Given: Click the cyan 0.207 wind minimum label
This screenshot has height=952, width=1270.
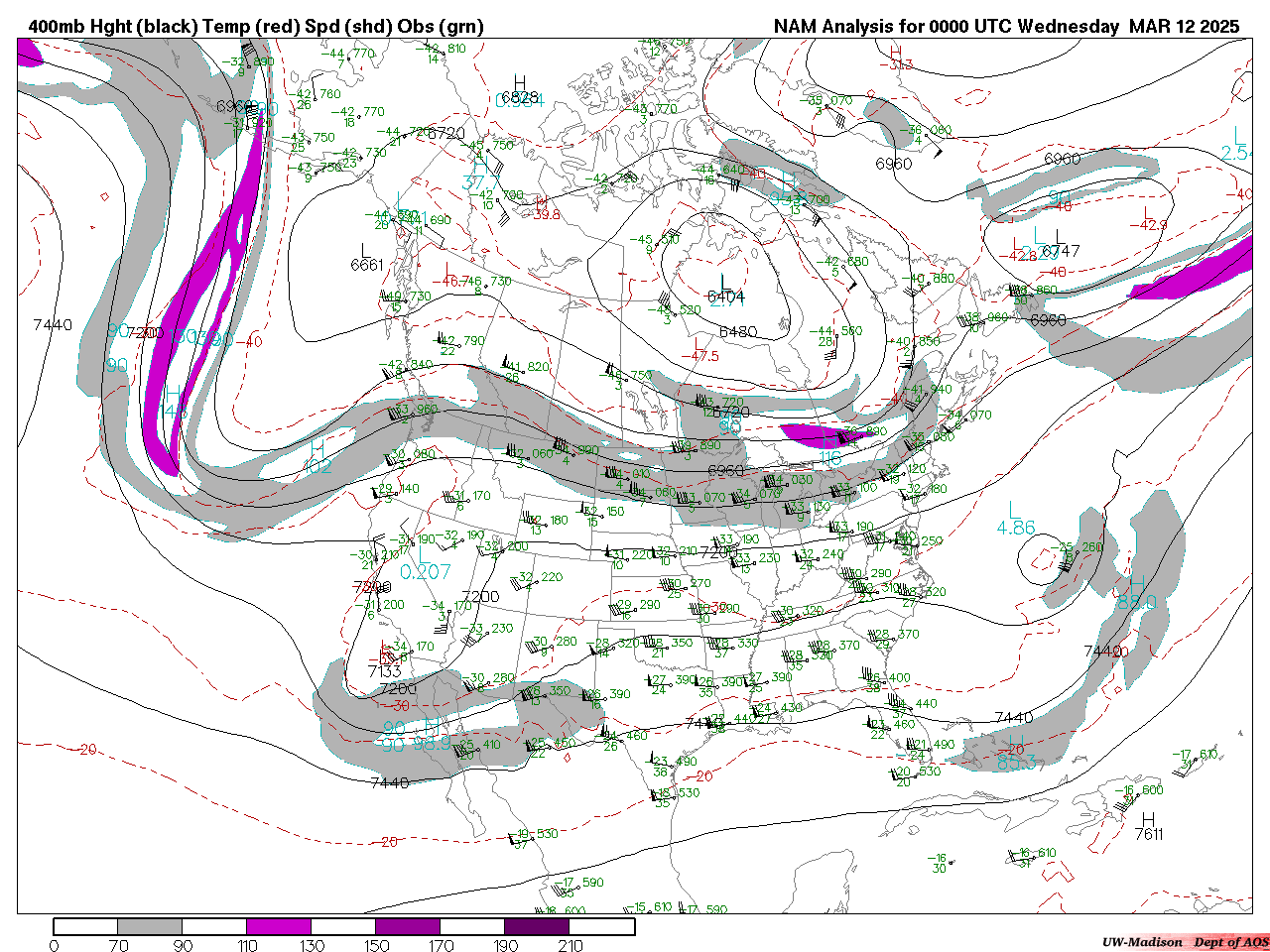Looking at the screenshot, I should click(425, 572).
